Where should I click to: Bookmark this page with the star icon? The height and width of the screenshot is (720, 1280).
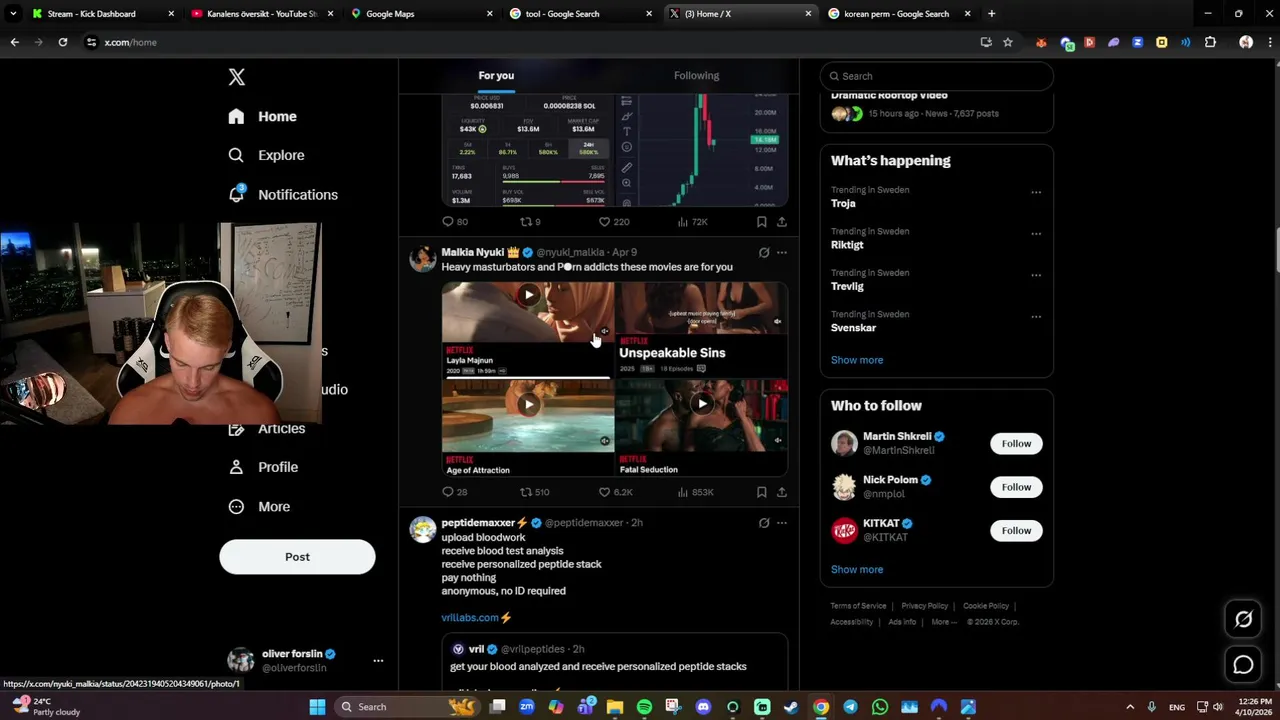tap(1008, 42)
